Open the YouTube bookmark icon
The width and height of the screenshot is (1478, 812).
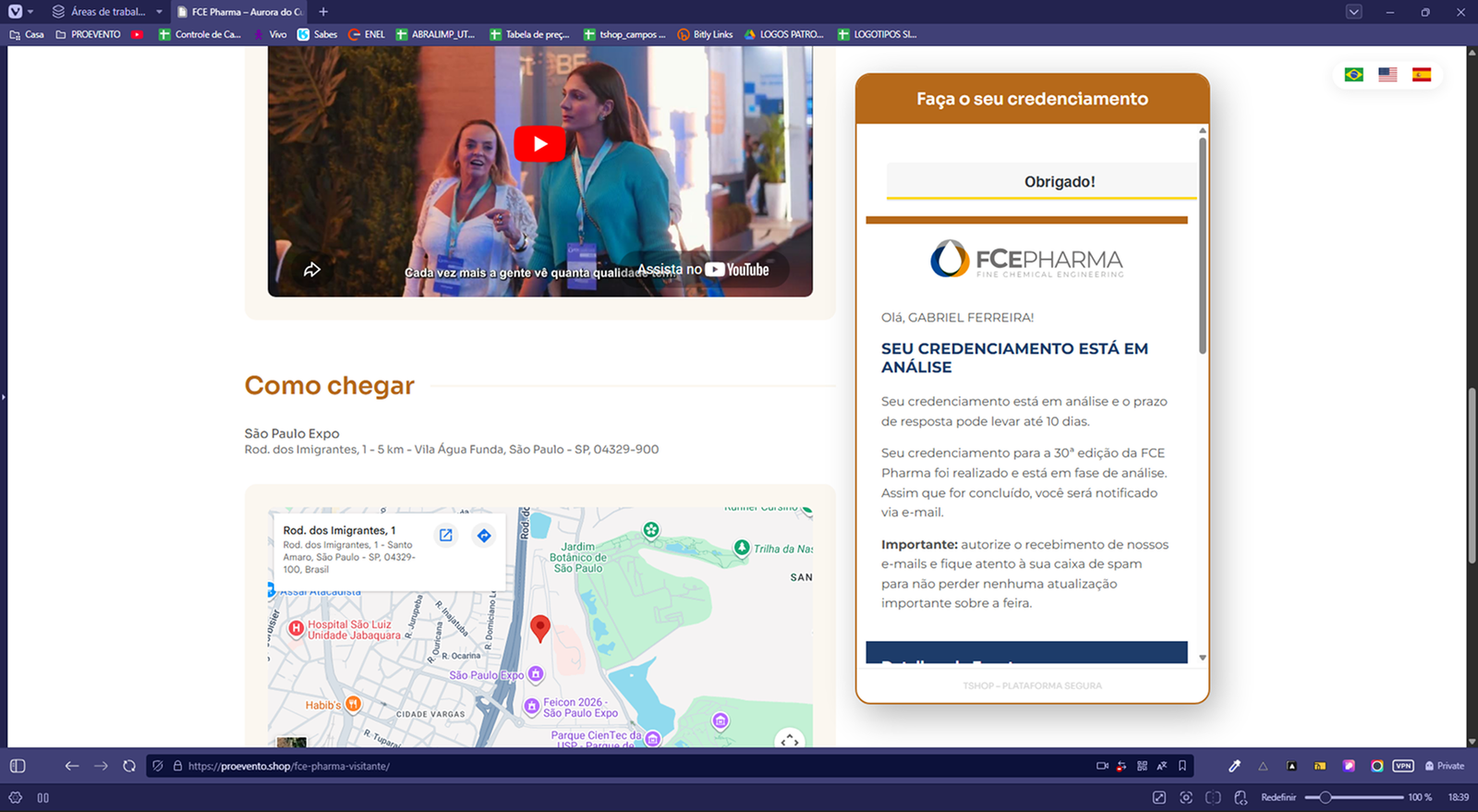point(137,35)
